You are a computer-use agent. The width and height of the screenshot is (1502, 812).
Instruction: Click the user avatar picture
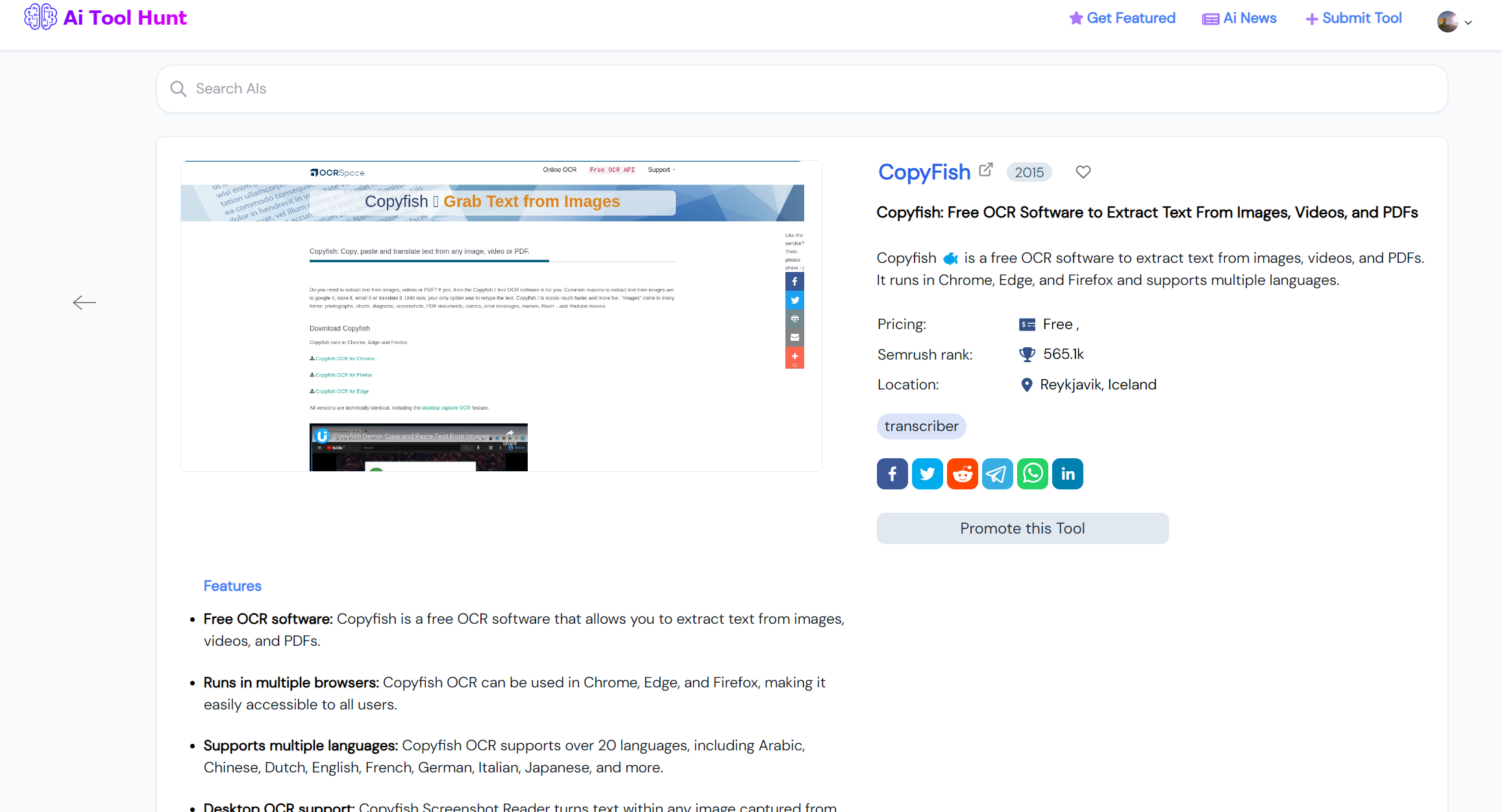(1447, 22)
